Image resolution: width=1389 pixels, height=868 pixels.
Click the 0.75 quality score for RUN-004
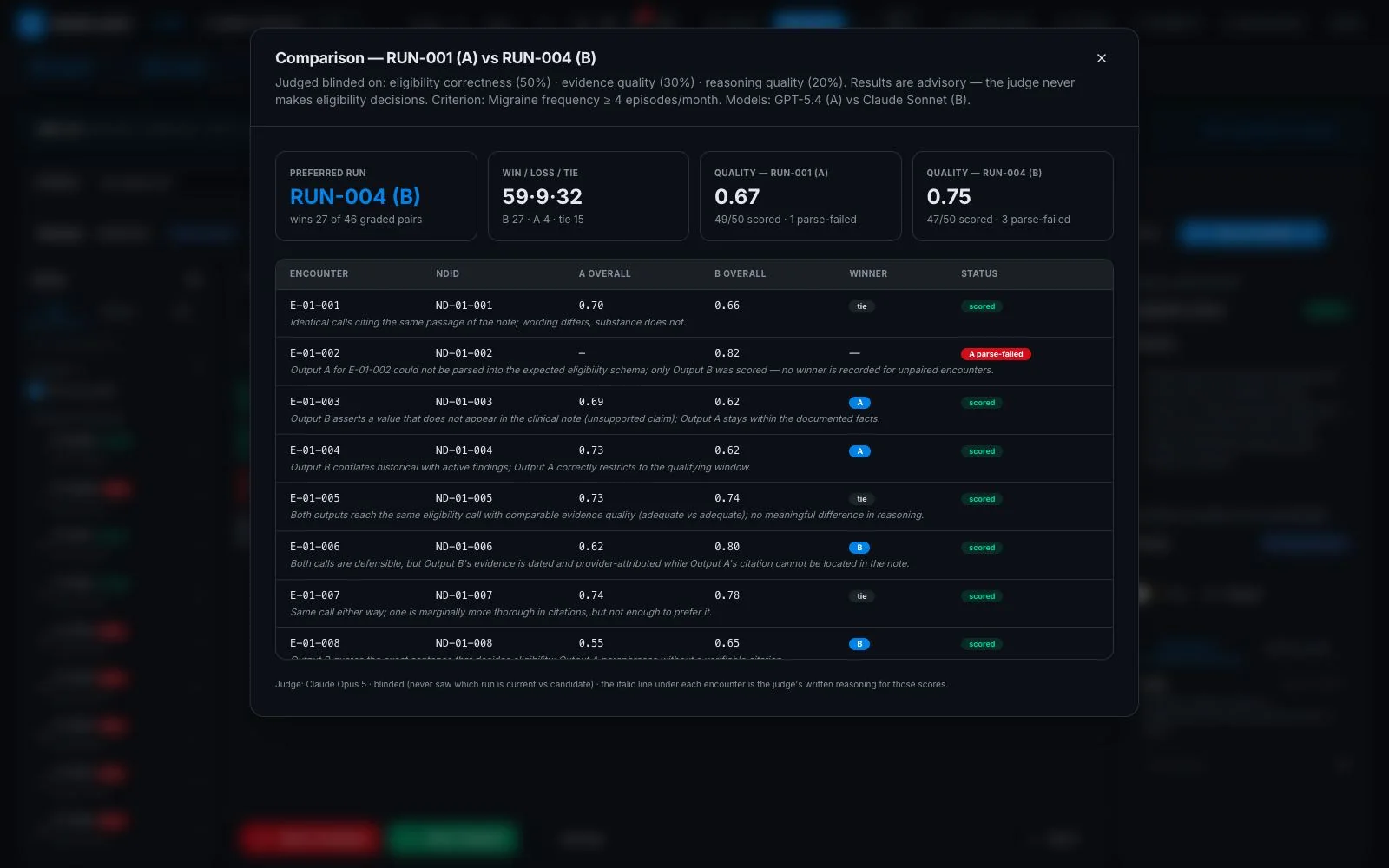[x=949, y=196]
